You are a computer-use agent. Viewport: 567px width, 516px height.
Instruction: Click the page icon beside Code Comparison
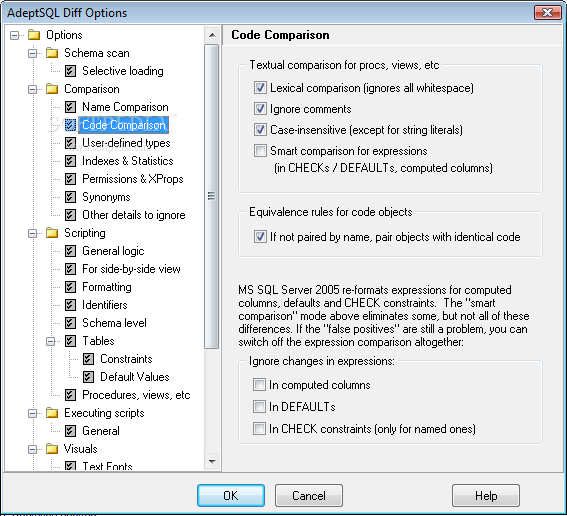point(70,125)
